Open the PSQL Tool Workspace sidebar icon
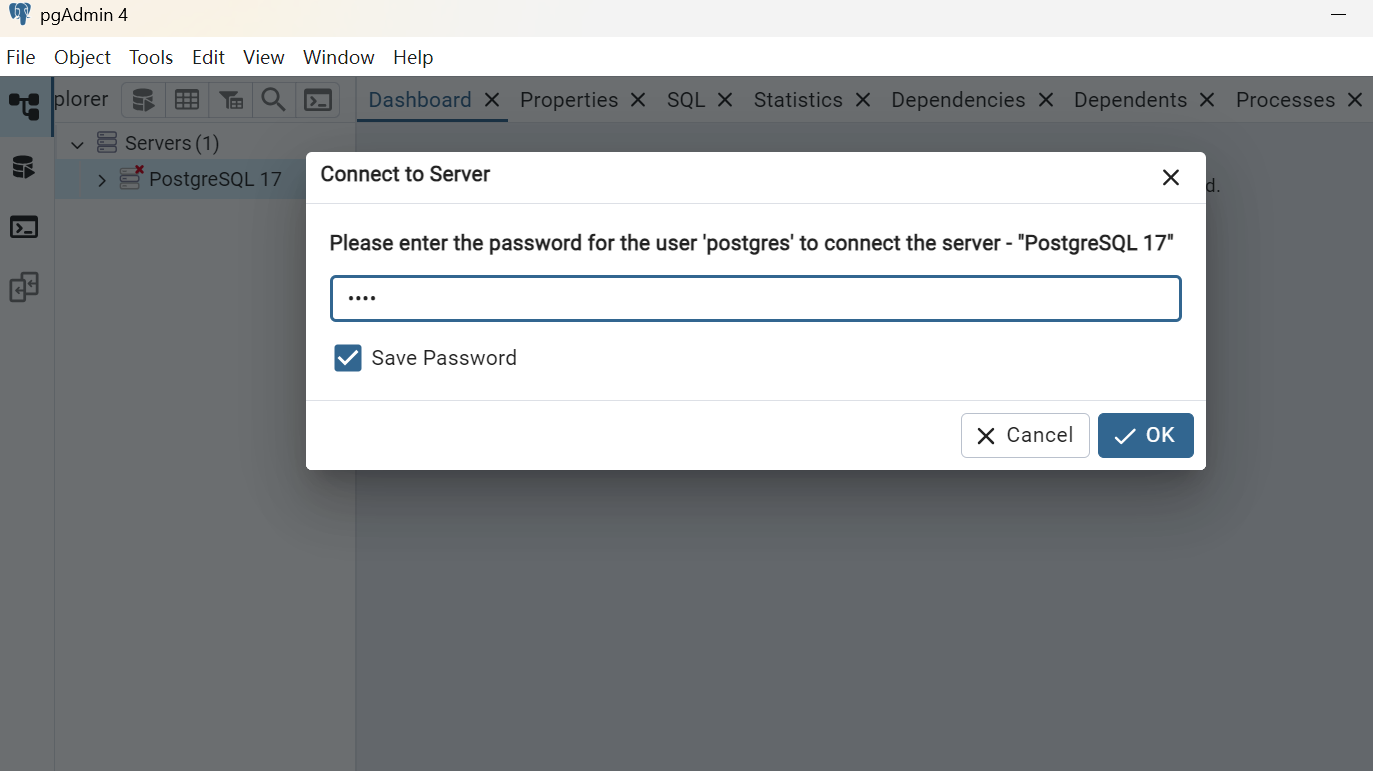Screen dimensions: 1373x771 click(x=24, y=227)
